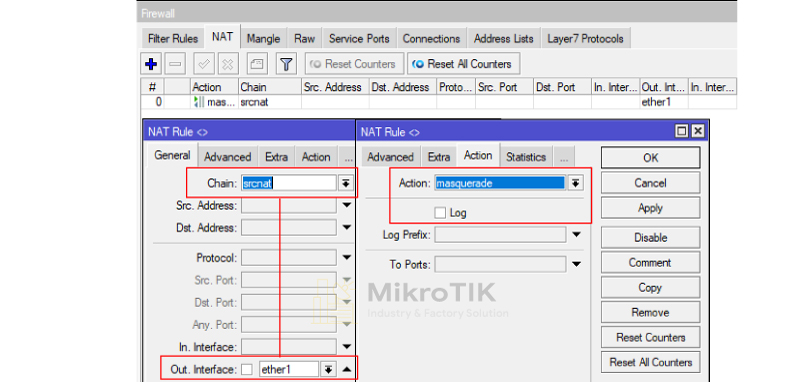This screenshot has width=800, height=382.
Task: Click the OK button
Action: click(x=651, y=158)
